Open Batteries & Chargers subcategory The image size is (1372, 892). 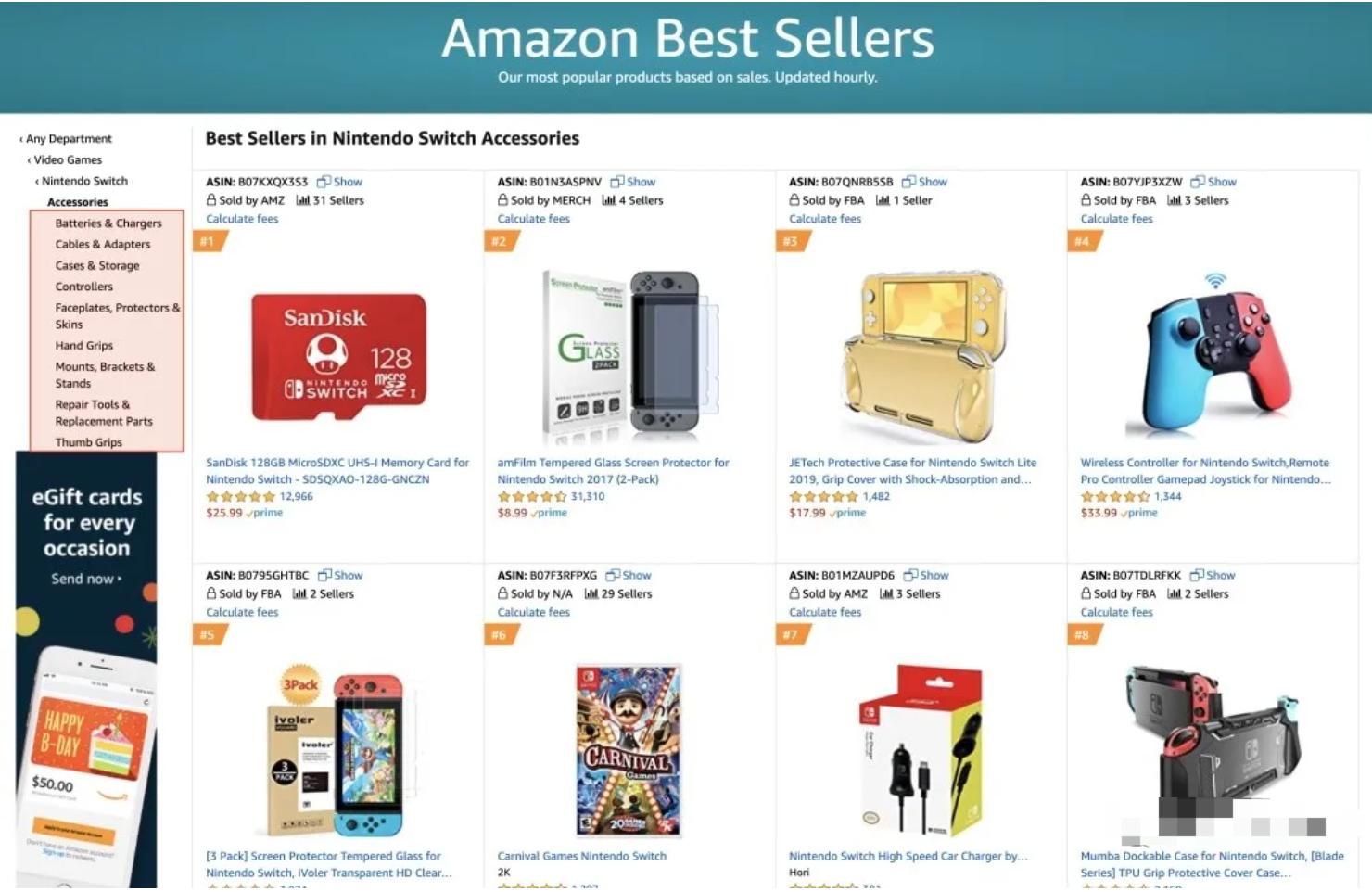(x=108, y=223)
